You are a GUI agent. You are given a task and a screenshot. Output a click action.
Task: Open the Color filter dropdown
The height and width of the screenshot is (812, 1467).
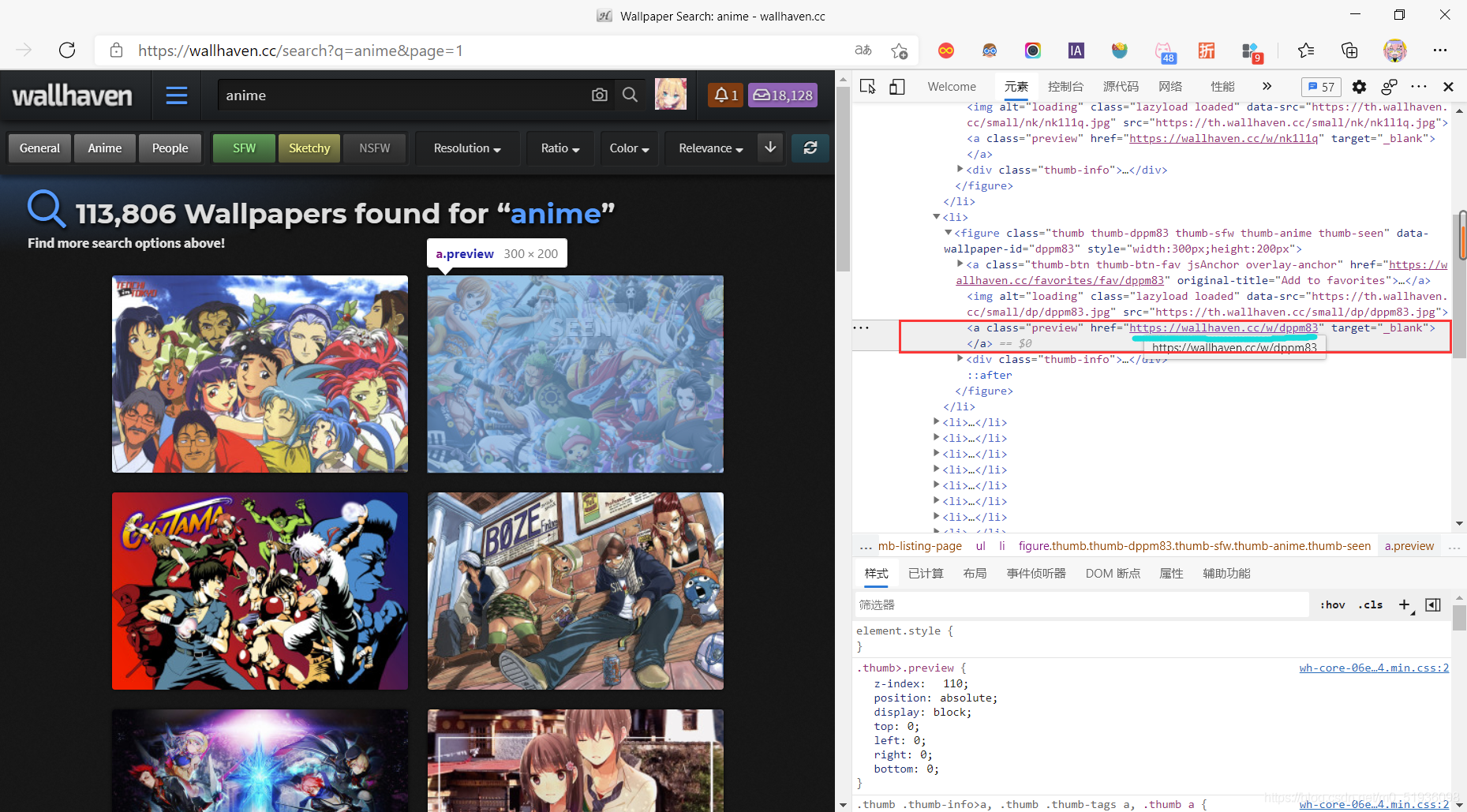coord(629,148)
